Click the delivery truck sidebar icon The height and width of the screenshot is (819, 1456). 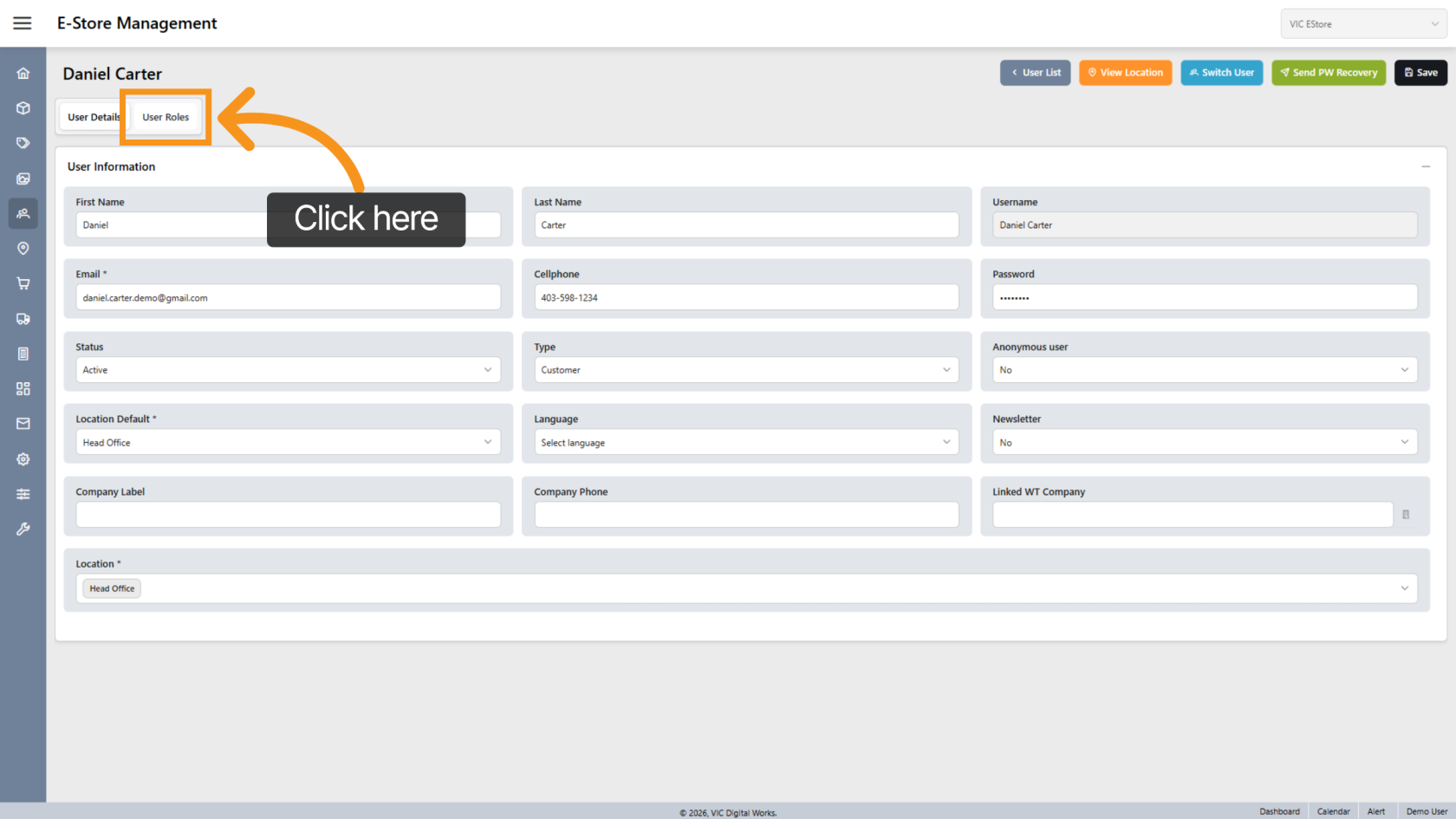coord(23,319)
